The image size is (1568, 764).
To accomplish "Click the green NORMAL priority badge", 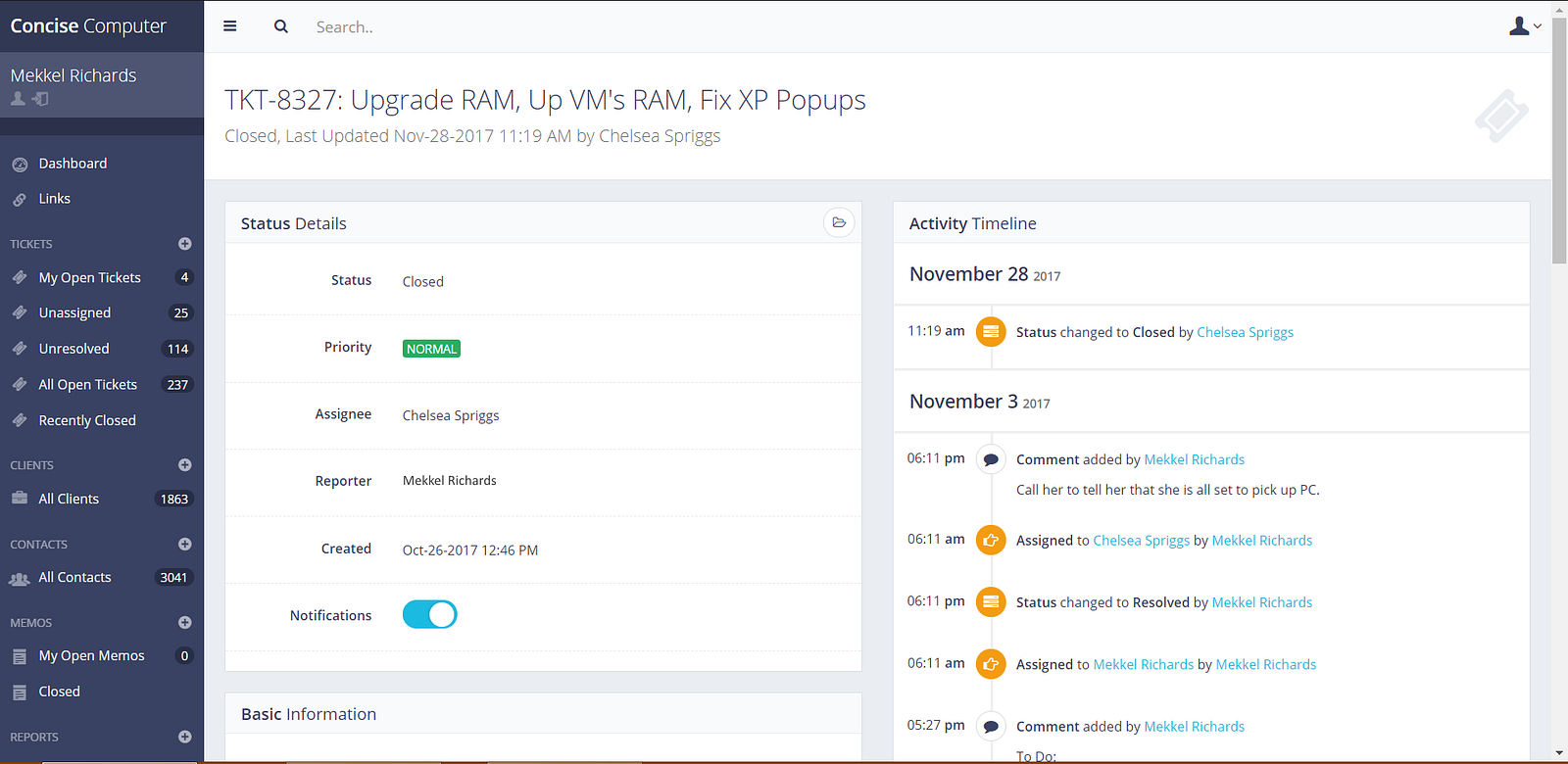I will (x=431, y=349).
